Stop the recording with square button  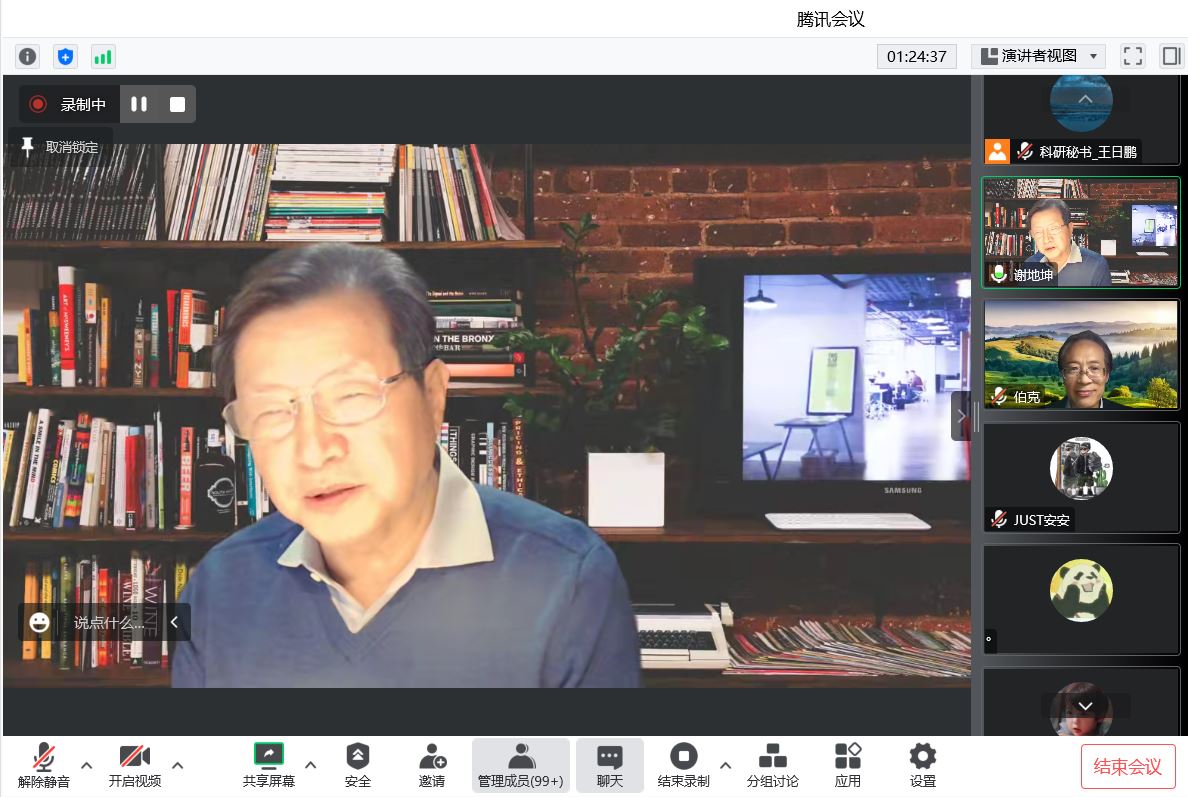(x=177, y=104)
